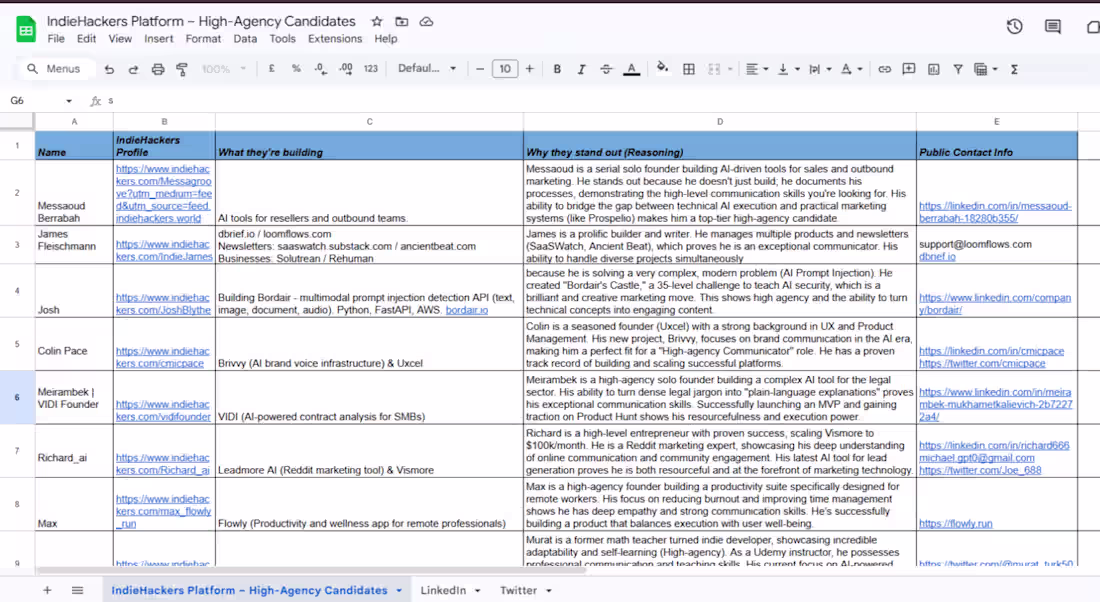Viewport: 1100px width, 602px height.
Task: Toggle bold formatting
Action: pyautogui.click(x=557, y=69)
